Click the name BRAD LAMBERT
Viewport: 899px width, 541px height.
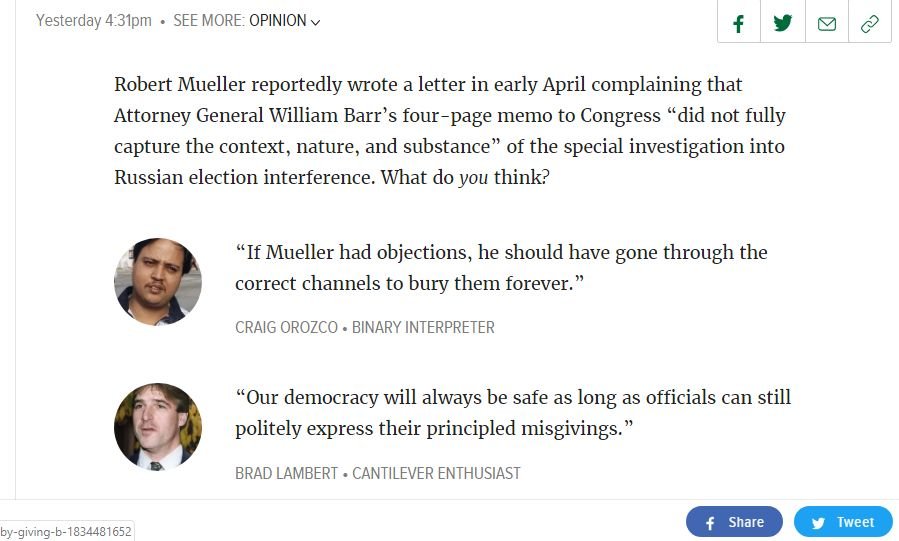point(286,473)
